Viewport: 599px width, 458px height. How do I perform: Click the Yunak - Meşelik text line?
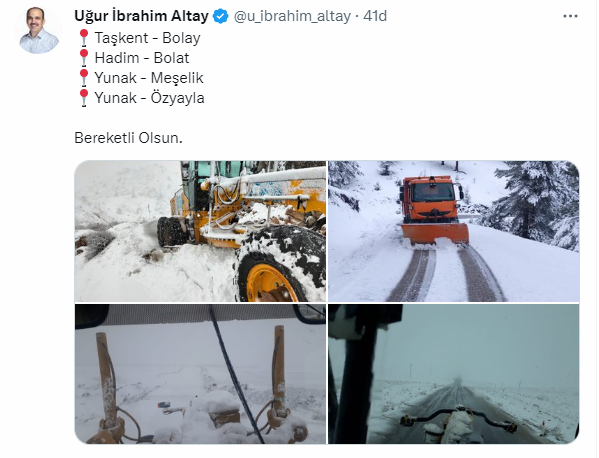pyautogui.click(x=149, y=78)
